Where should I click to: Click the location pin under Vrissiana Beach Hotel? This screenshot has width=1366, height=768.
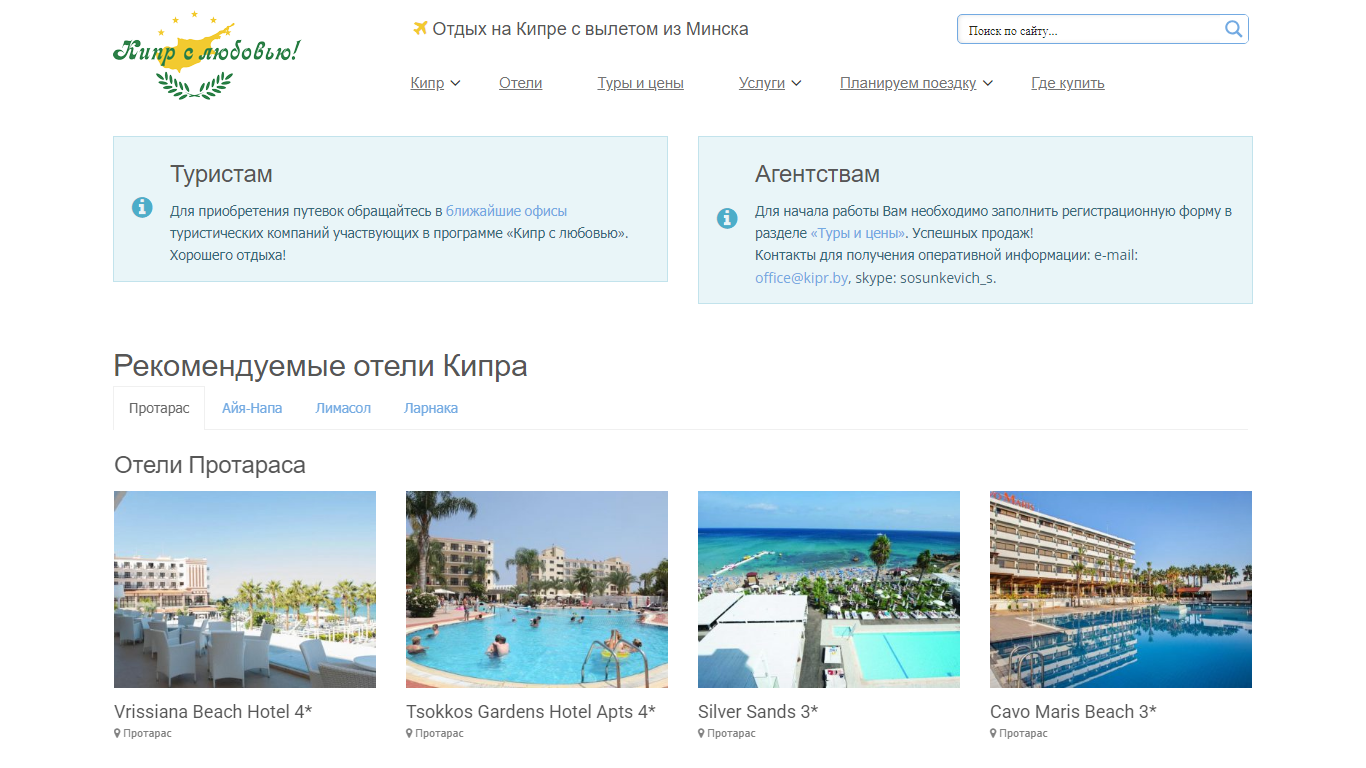117,733
